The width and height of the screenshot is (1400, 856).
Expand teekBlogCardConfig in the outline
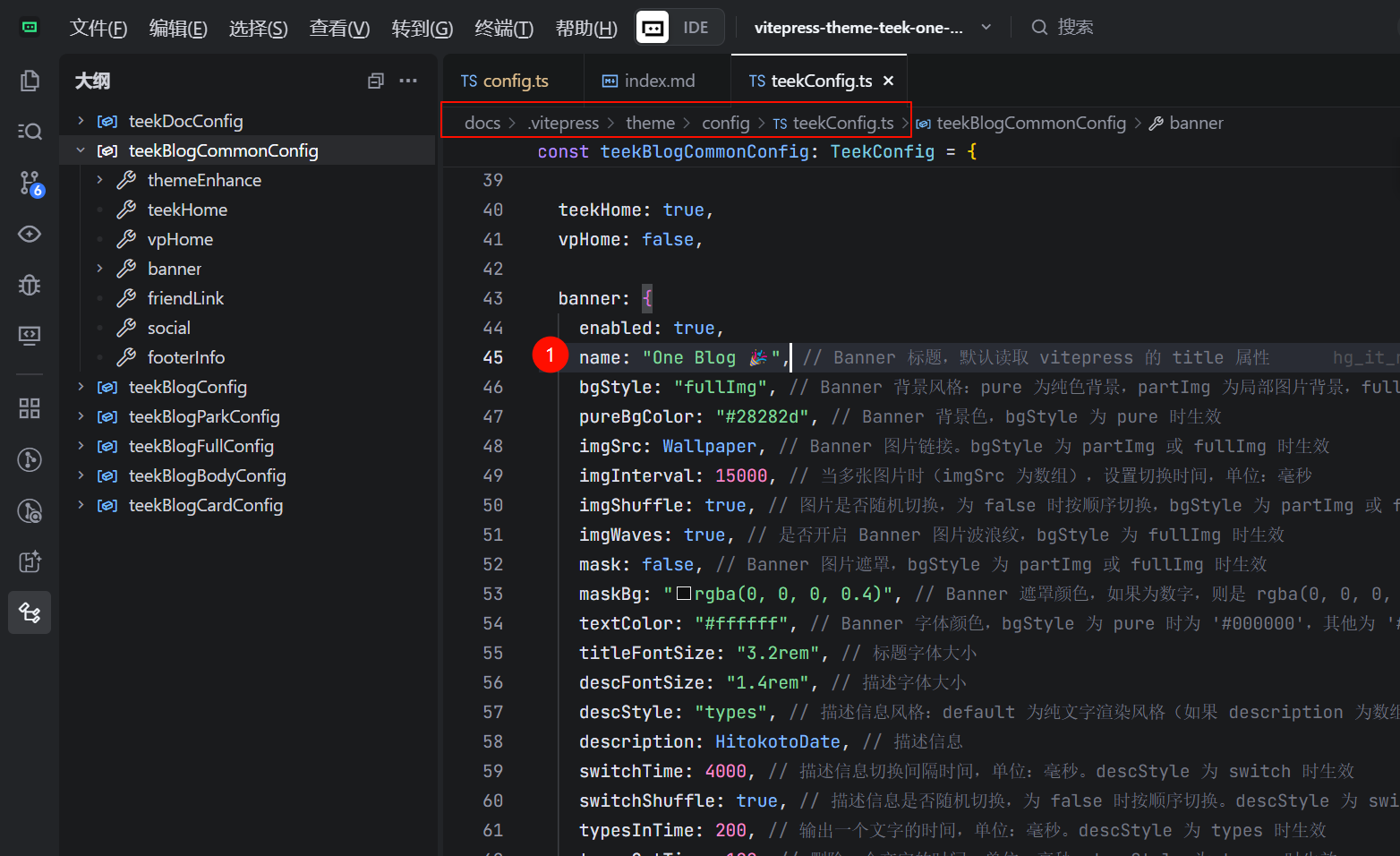pos(81,505)
